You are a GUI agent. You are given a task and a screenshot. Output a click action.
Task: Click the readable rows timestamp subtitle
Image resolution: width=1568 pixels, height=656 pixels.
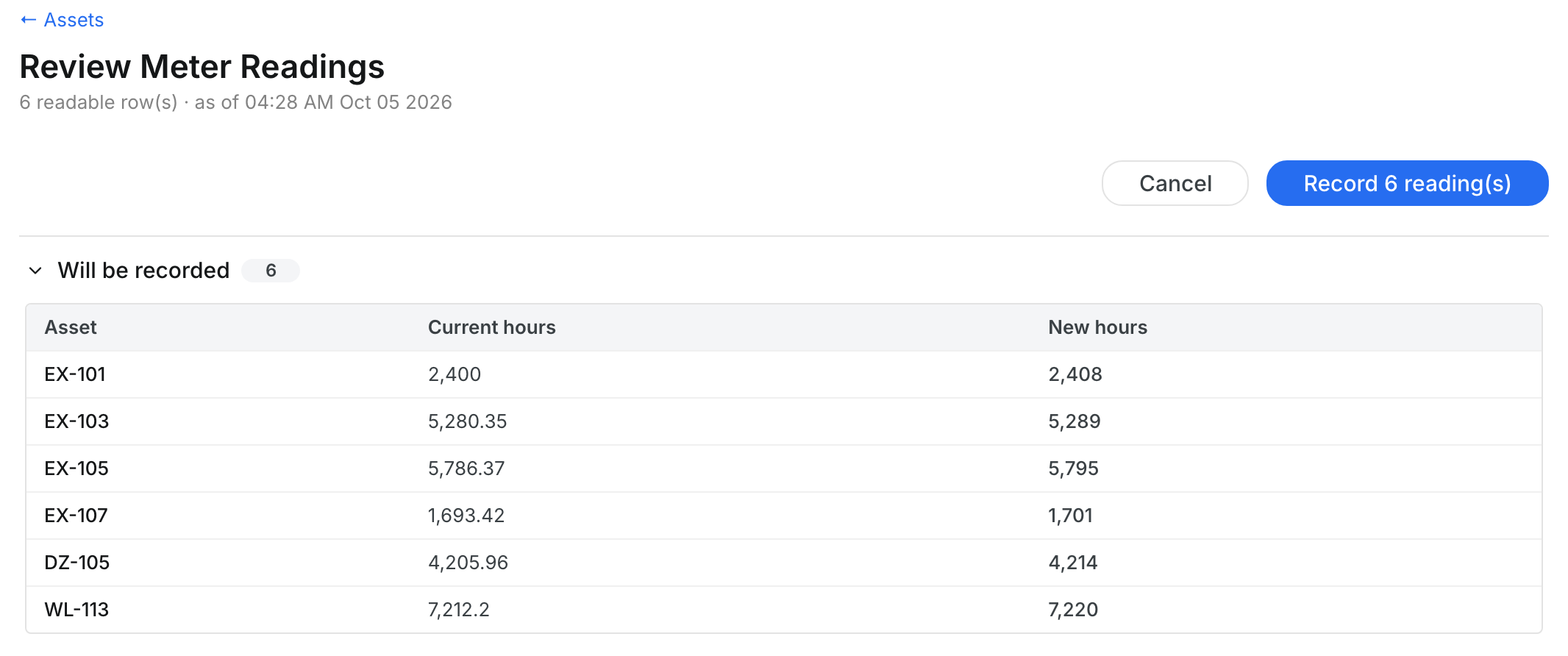pos(235,102)
